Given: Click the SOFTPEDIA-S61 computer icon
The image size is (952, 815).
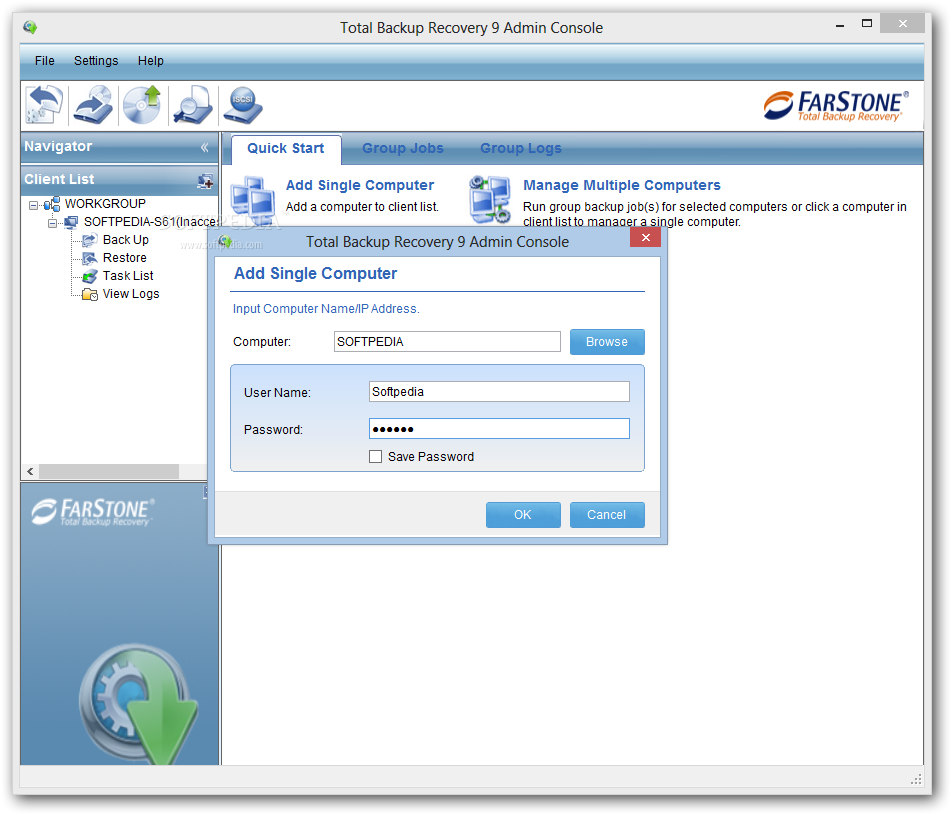Looking at the screenshot, I should pos(71,222).
